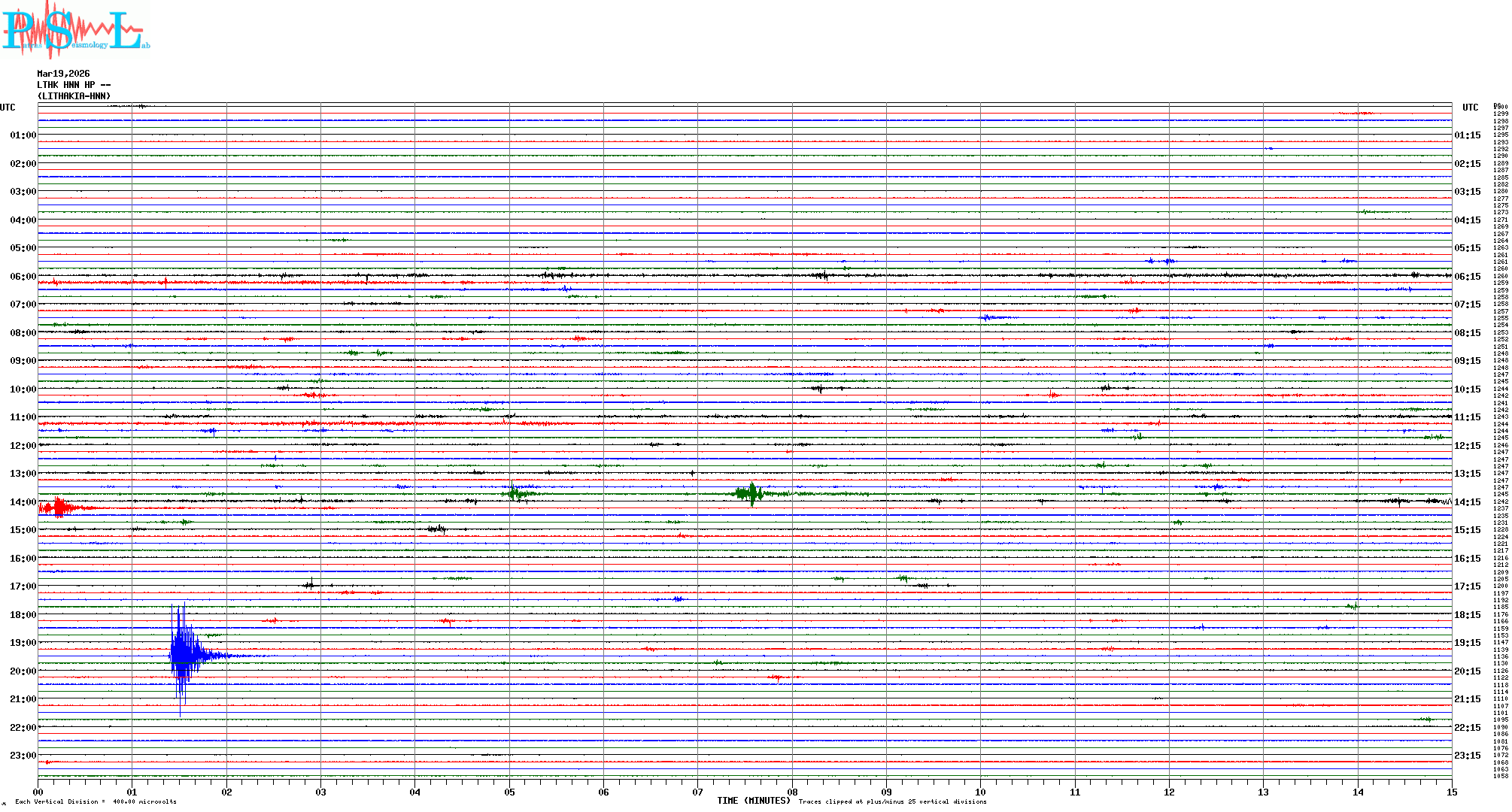Click the 19:00 hour label on left
This screenshot has height=812, width=1512.
tap(23, 643)
